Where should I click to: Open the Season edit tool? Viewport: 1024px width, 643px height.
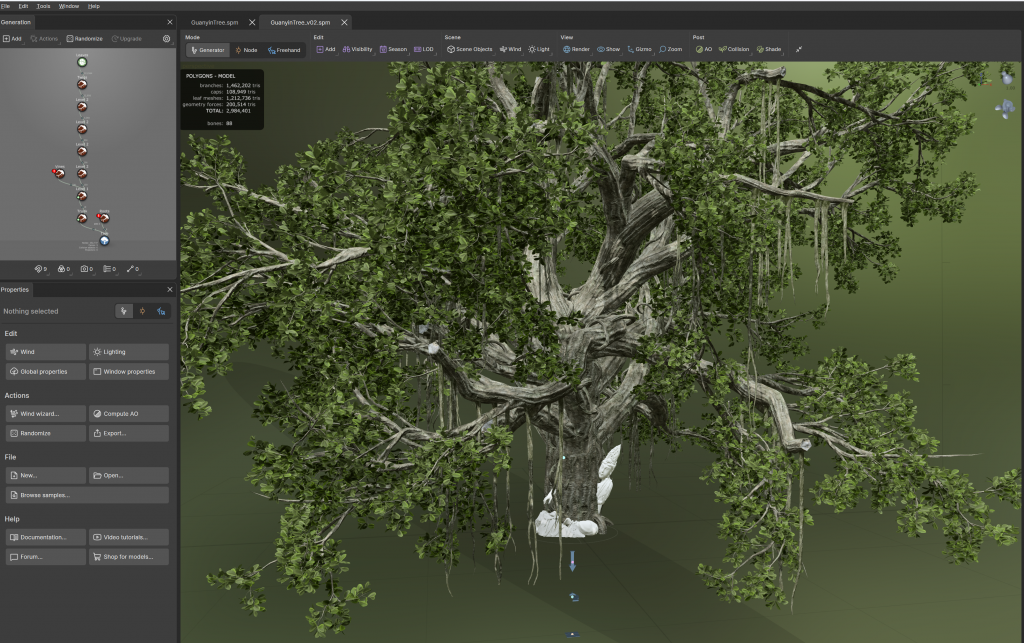tap(393, 49)
